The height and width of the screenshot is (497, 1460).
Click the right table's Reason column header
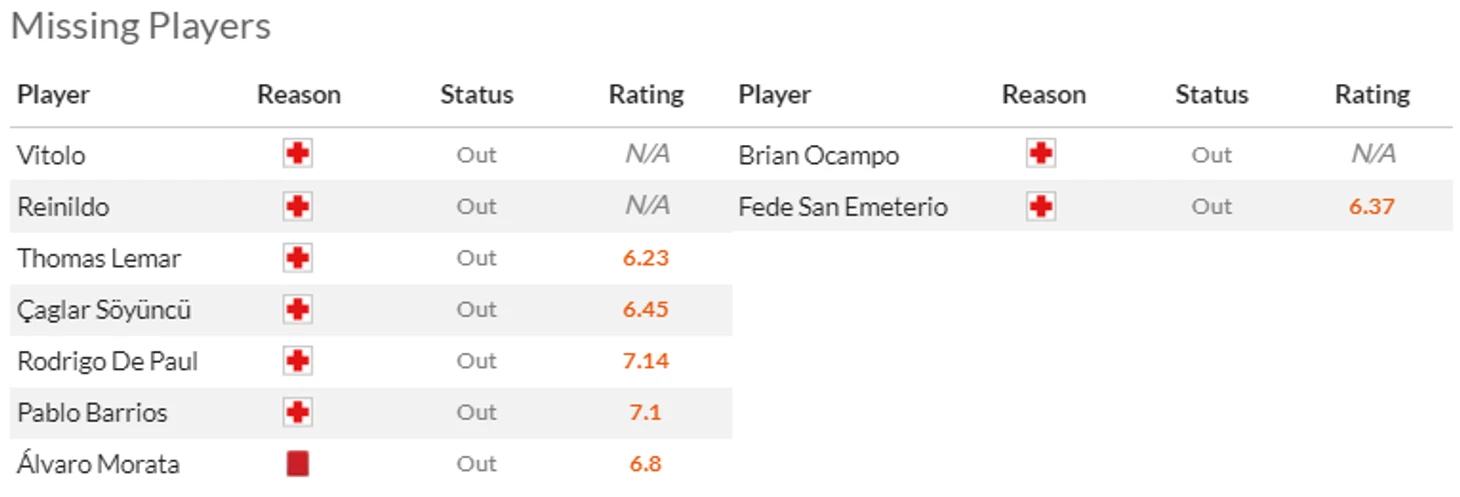point(1043,95)
